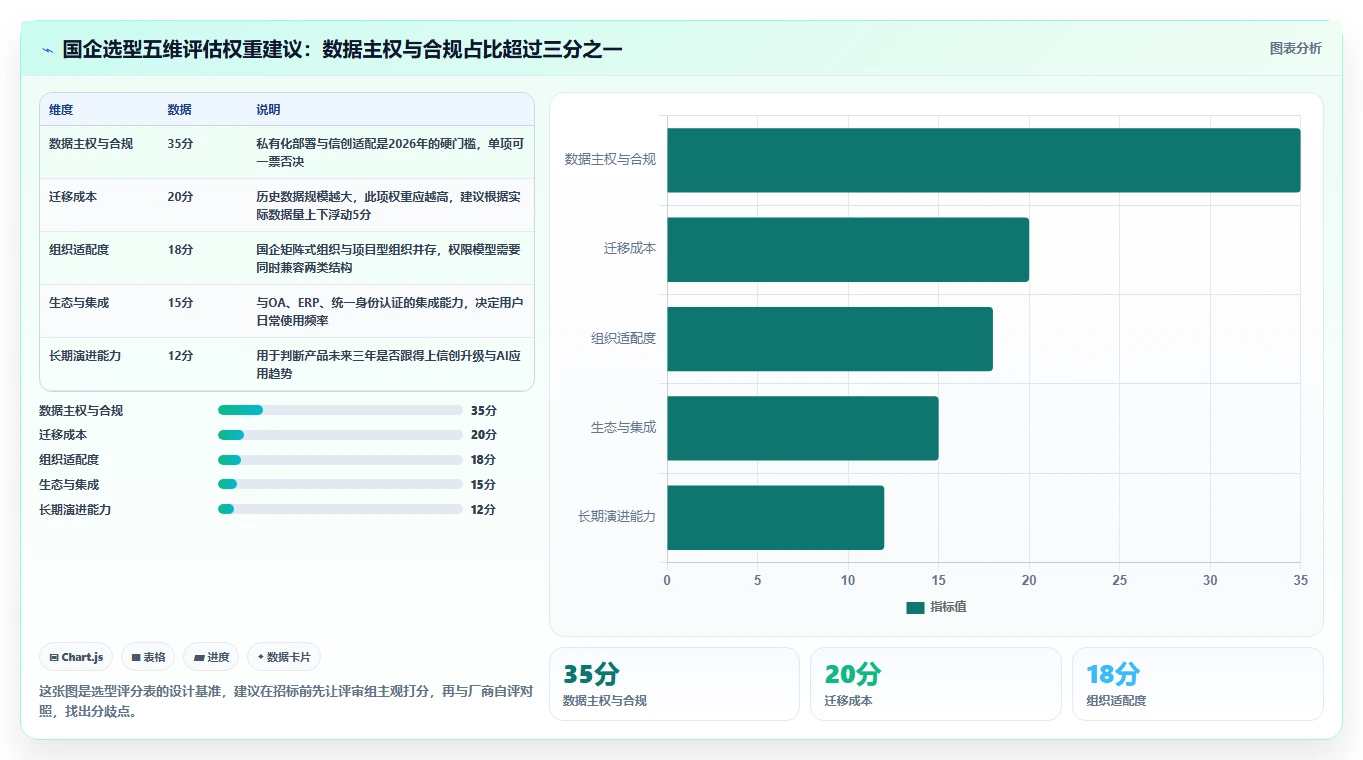Viewport: 1363px width, 760px height.
Task: Click the 35分 value in progress list
Action: (484, 410)
